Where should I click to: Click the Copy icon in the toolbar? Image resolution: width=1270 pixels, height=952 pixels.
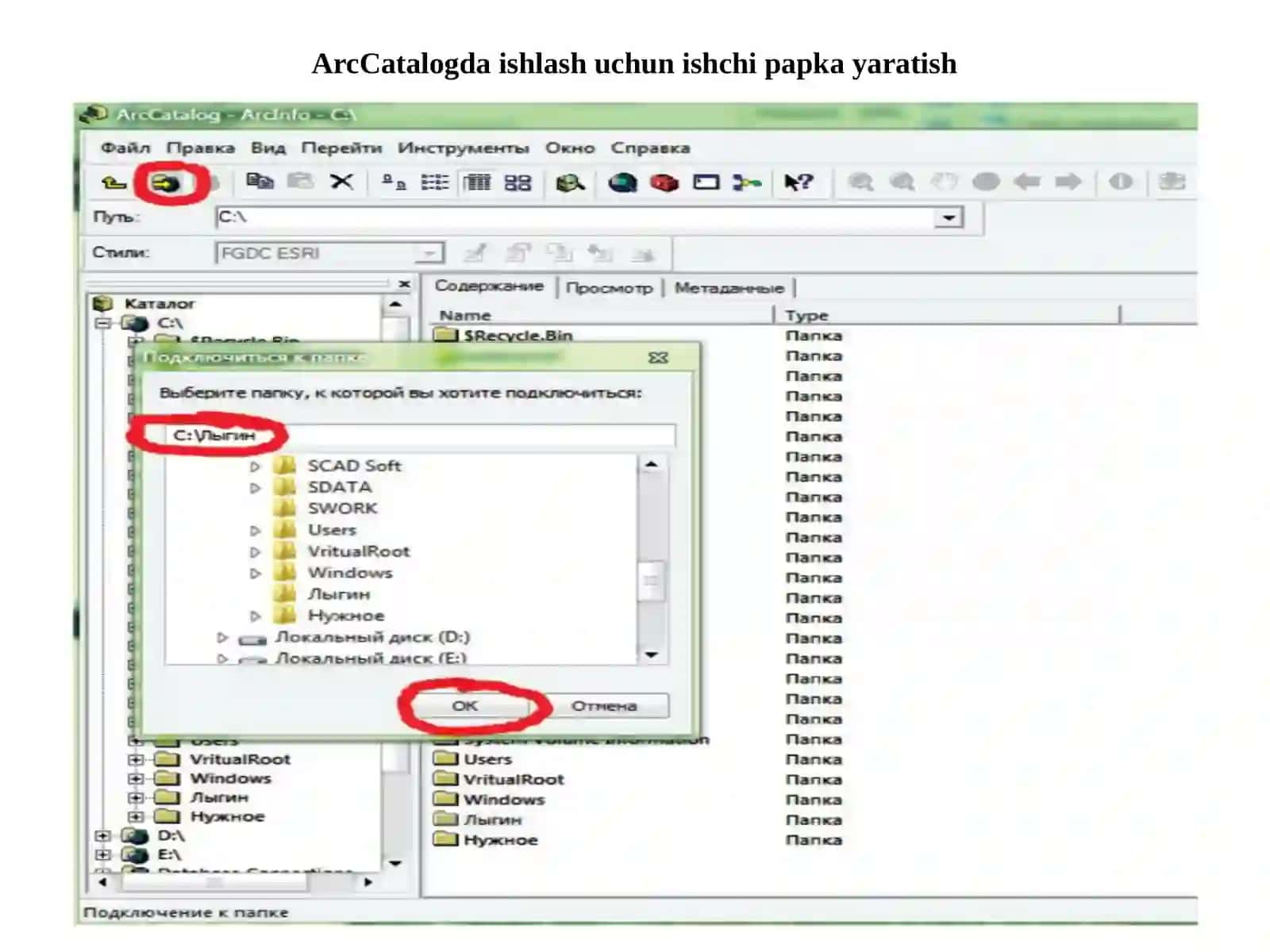[x=260, y=182]
